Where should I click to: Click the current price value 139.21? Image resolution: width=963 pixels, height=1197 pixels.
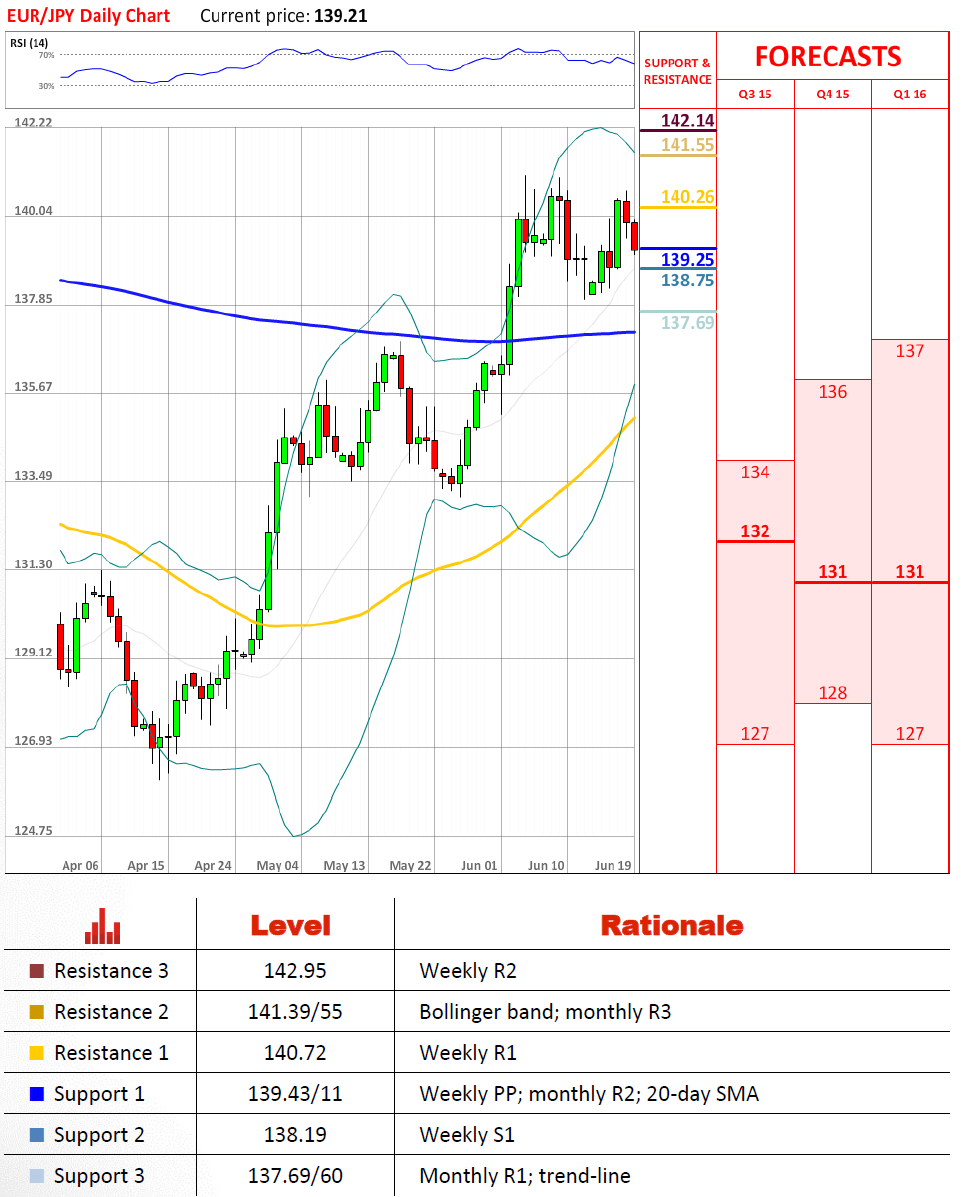pos(341,16)
